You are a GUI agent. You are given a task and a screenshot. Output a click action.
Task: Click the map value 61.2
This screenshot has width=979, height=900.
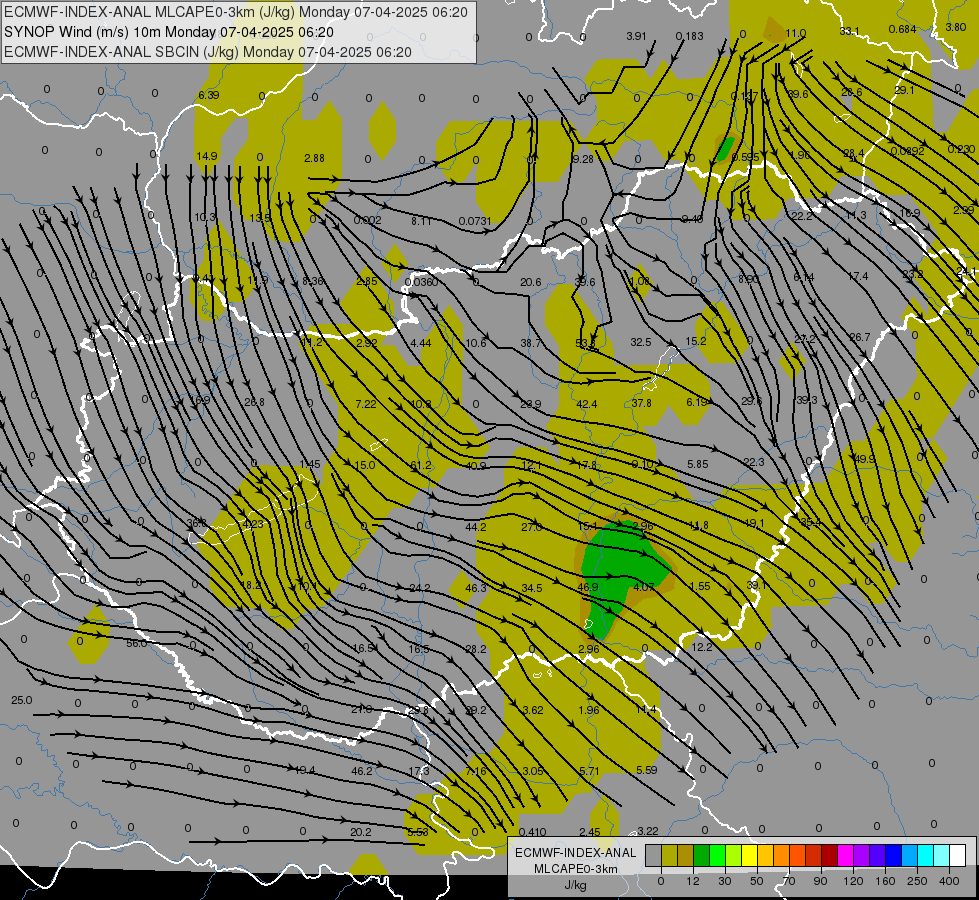[421, 465]
